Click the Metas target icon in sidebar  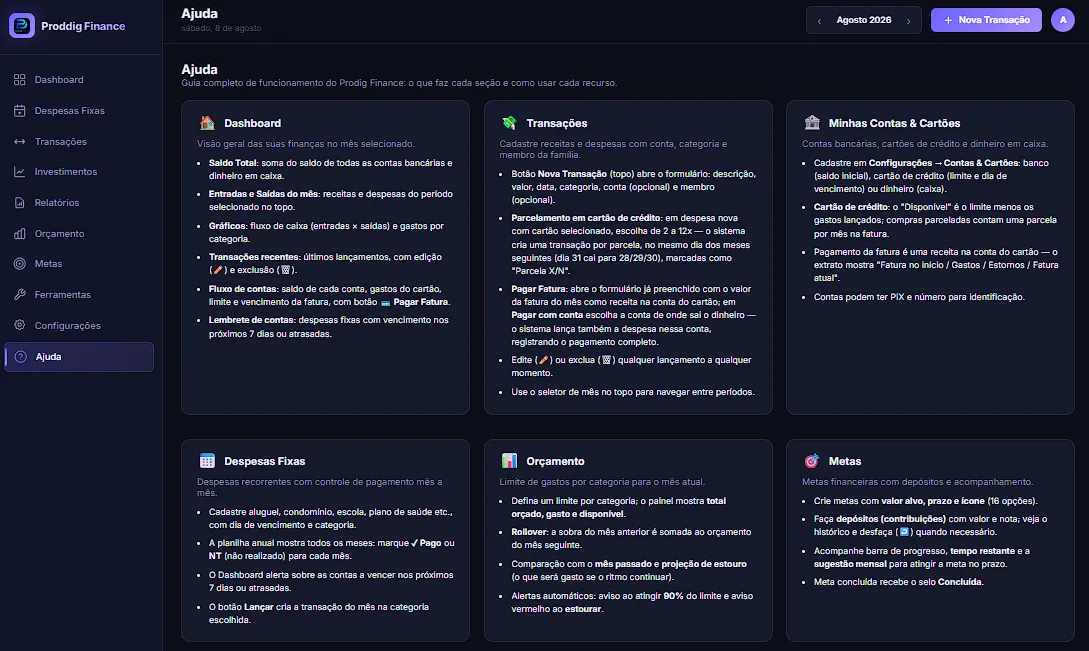click(19, 264)
